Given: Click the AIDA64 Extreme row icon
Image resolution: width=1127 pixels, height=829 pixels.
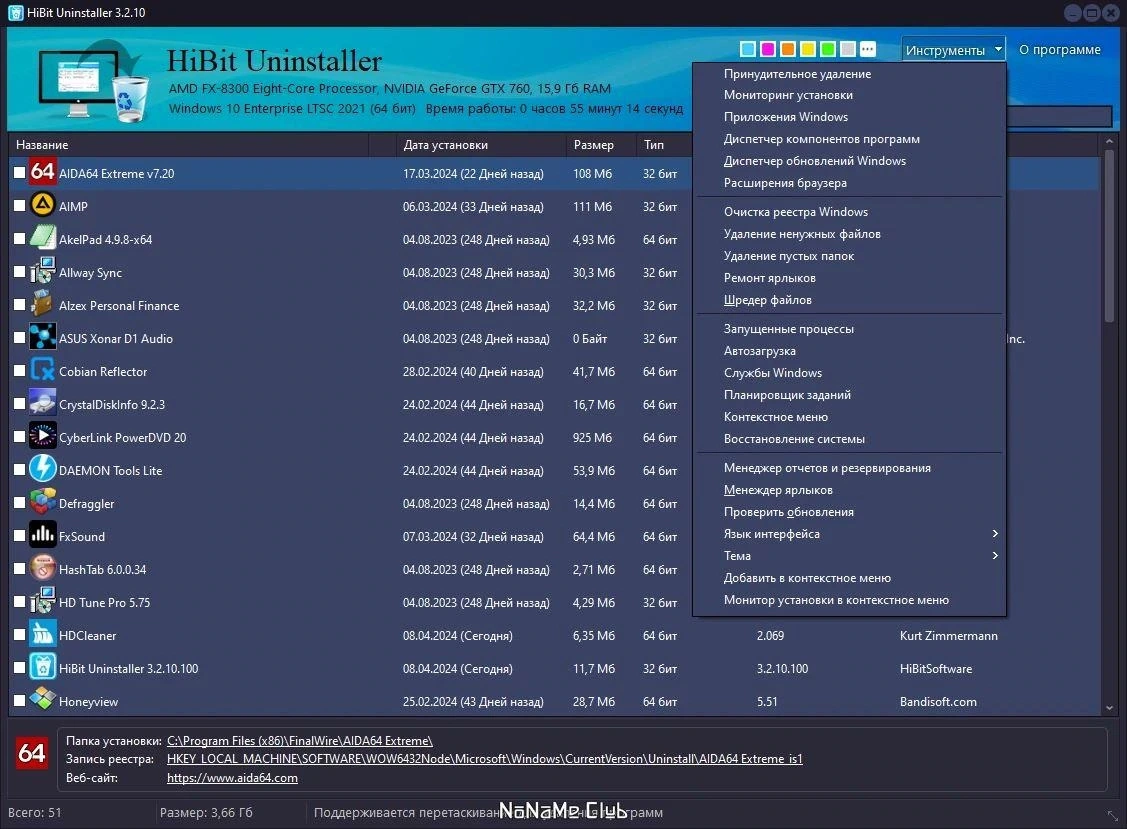Looking at the screenshot, I should [42, 173].
